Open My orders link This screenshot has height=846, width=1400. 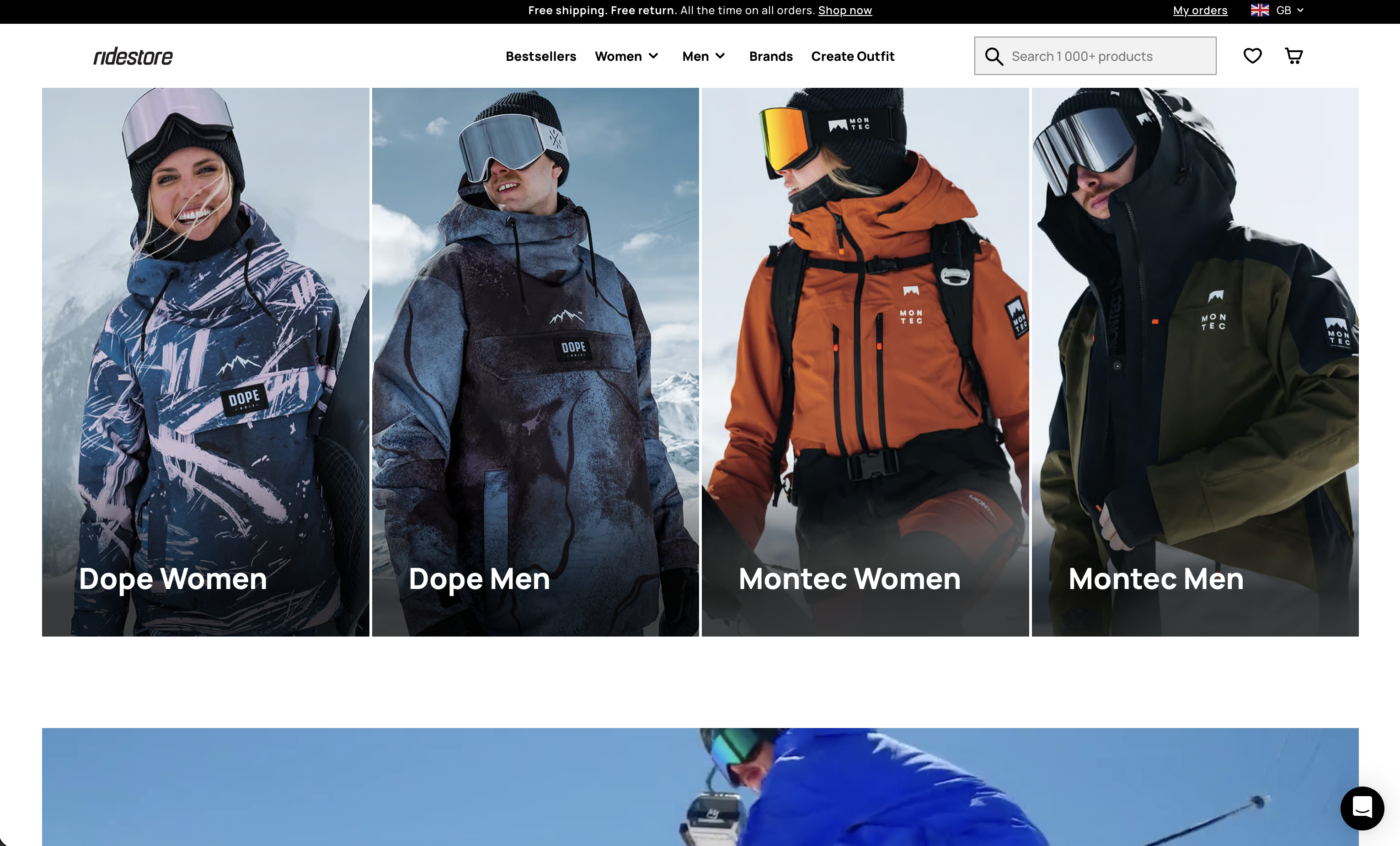1200,10
